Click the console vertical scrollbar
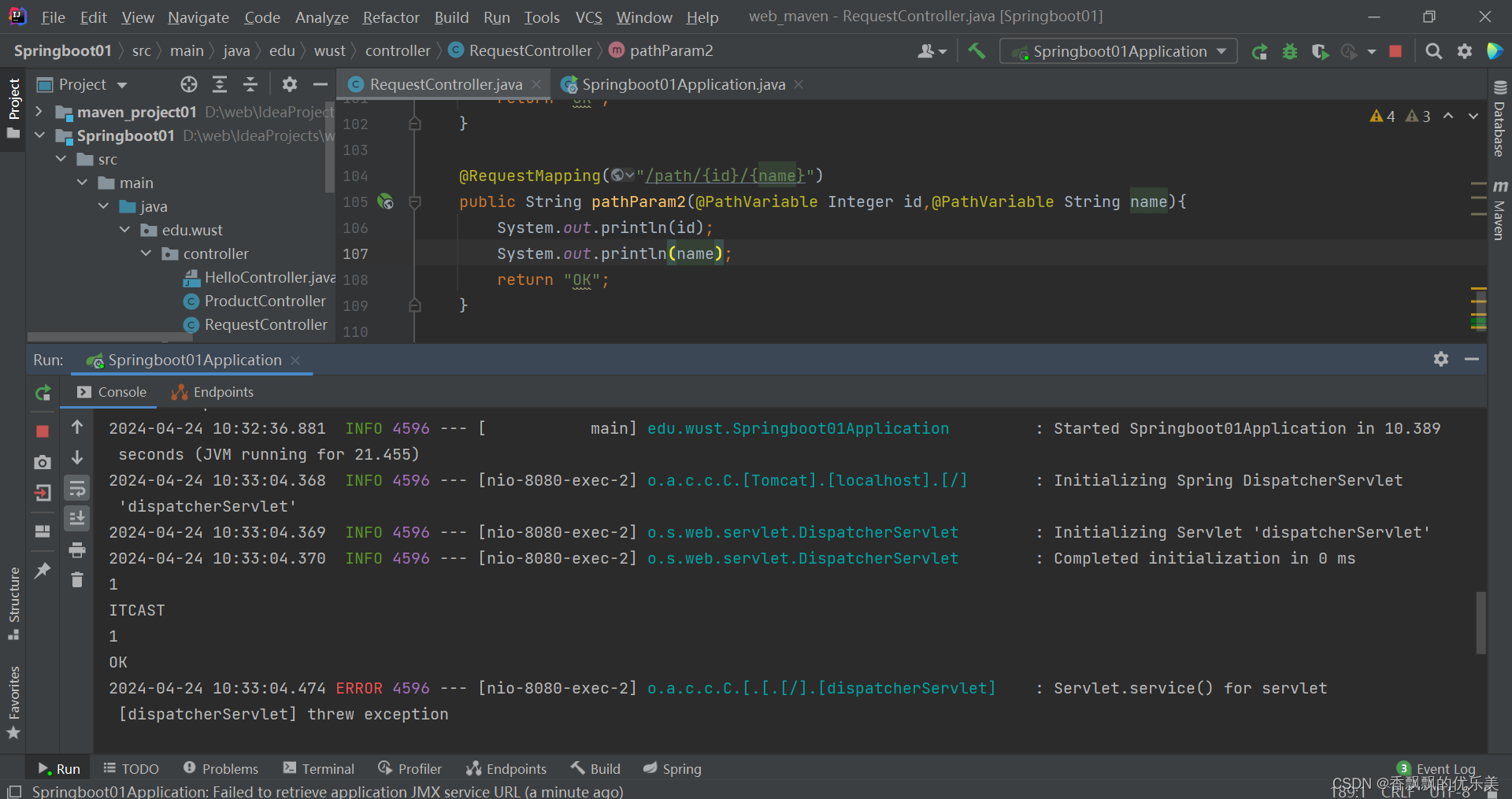The width and height of the screenshot is (1512, 799). click(1480, 622)
